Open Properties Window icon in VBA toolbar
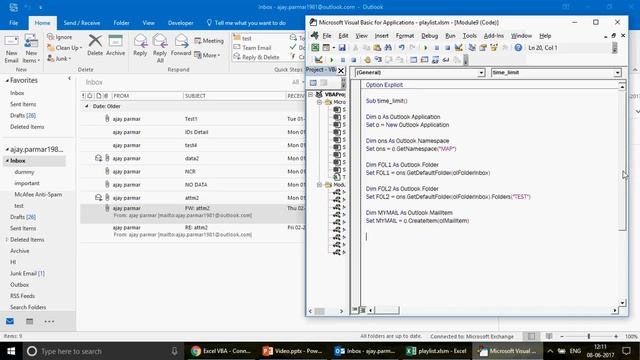 point(483,48)
